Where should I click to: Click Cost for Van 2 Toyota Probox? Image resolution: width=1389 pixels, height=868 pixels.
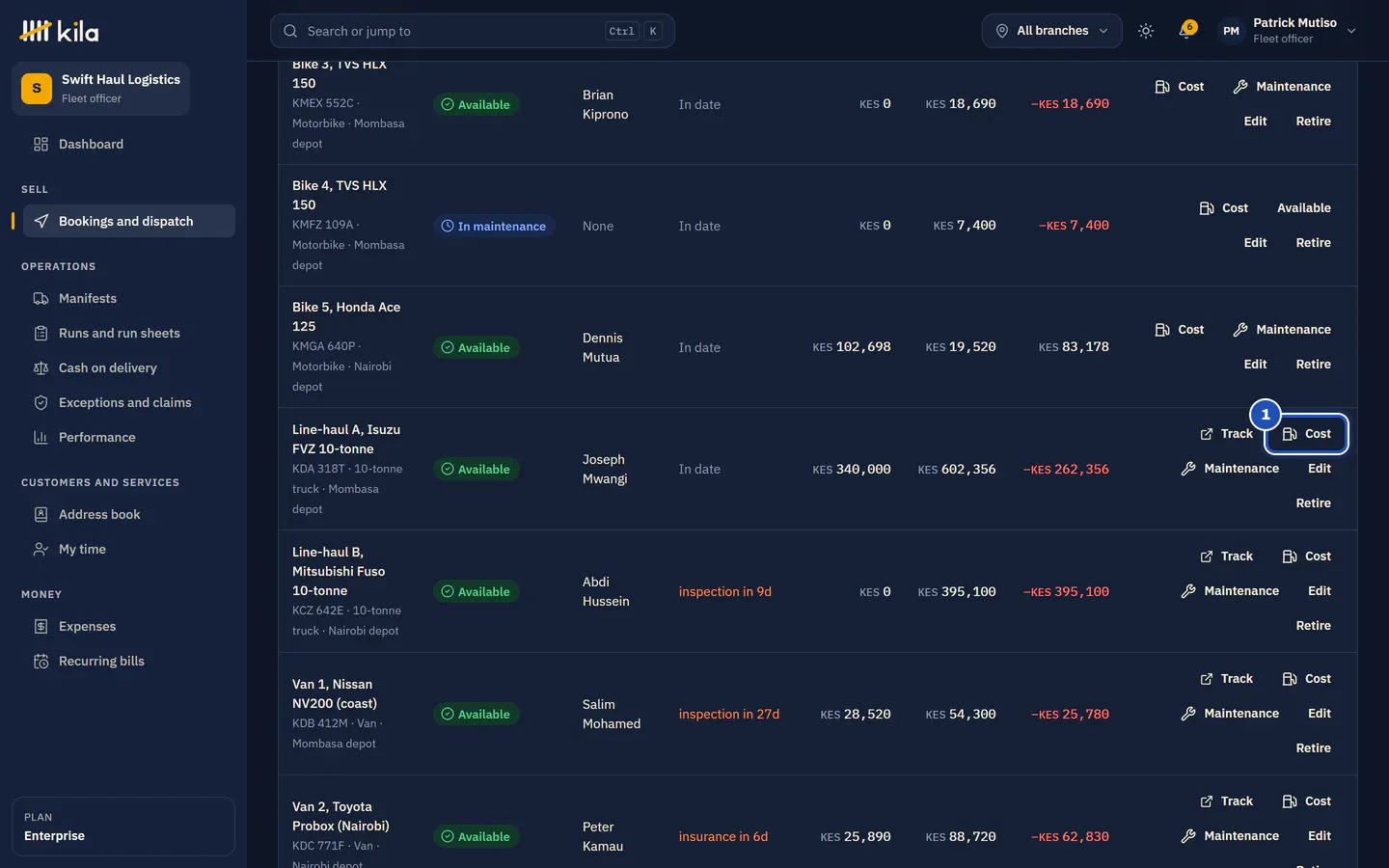(1306, 801)
